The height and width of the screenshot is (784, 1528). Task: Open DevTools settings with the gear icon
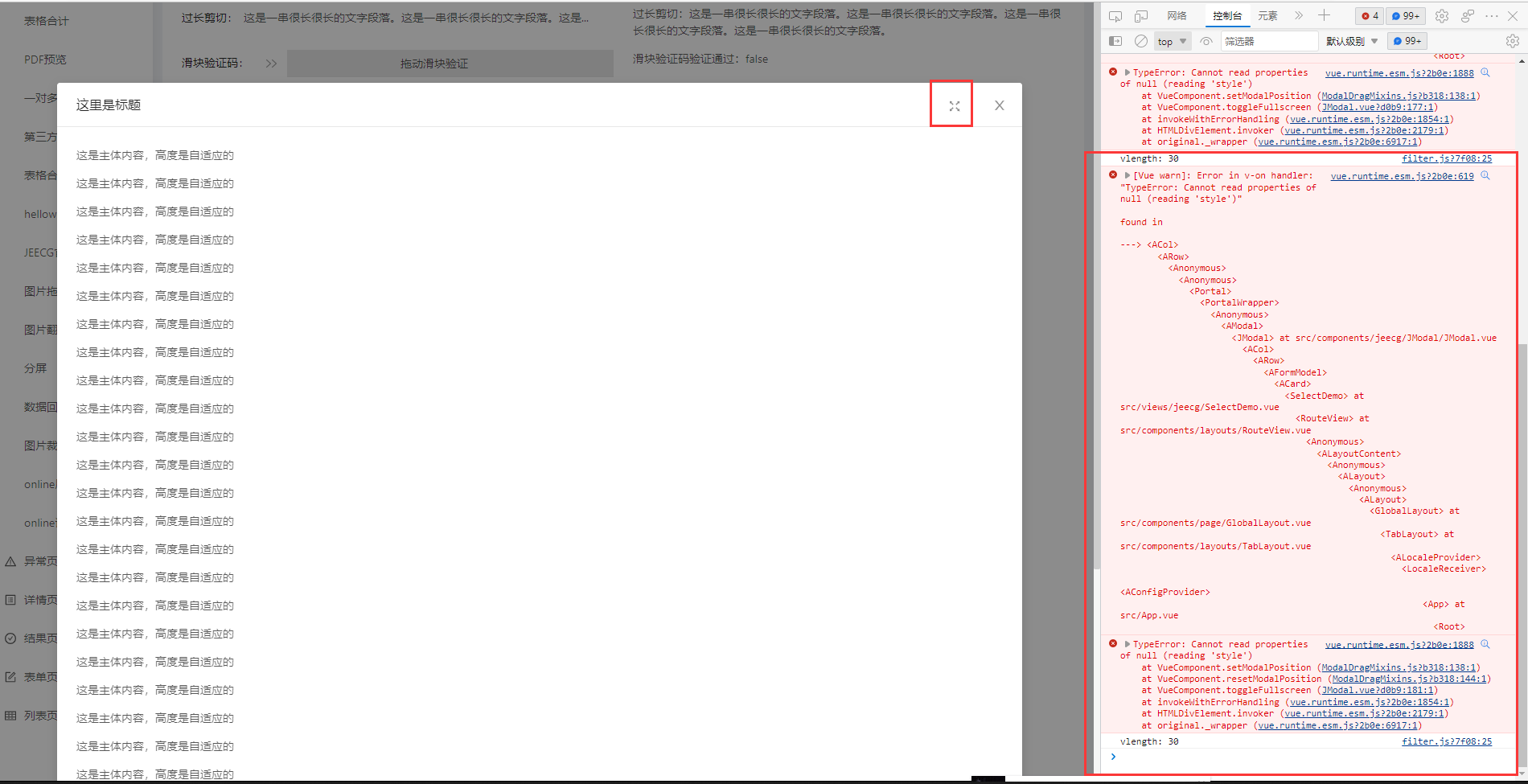(x=1442, y=15)
